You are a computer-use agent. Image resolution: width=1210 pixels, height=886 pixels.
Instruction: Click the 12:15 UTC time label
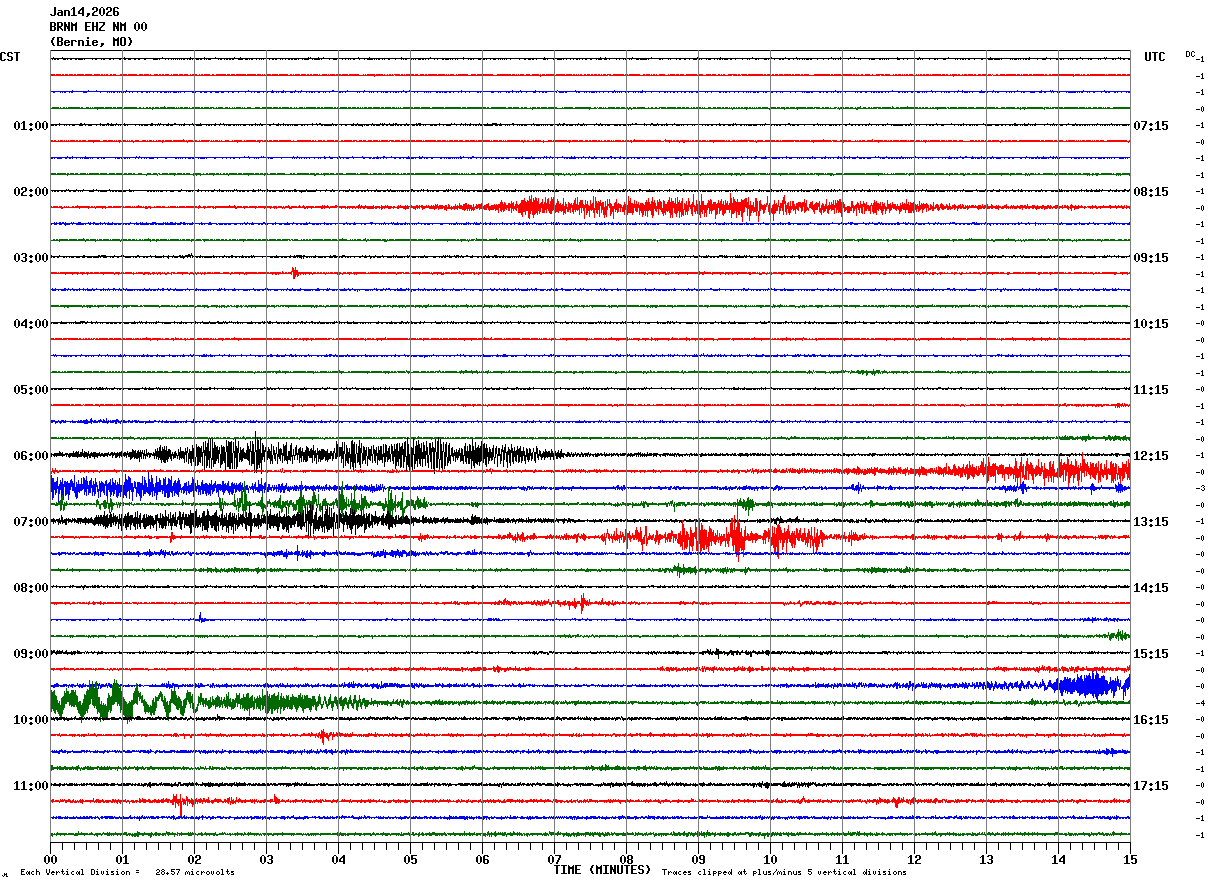pyautogui.click(x=1151, y=456)
